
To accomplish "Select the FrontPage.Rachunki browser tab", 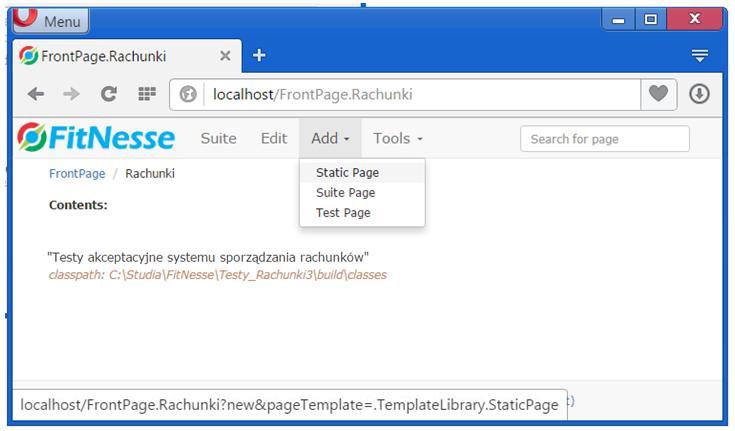I will point(127,56).
